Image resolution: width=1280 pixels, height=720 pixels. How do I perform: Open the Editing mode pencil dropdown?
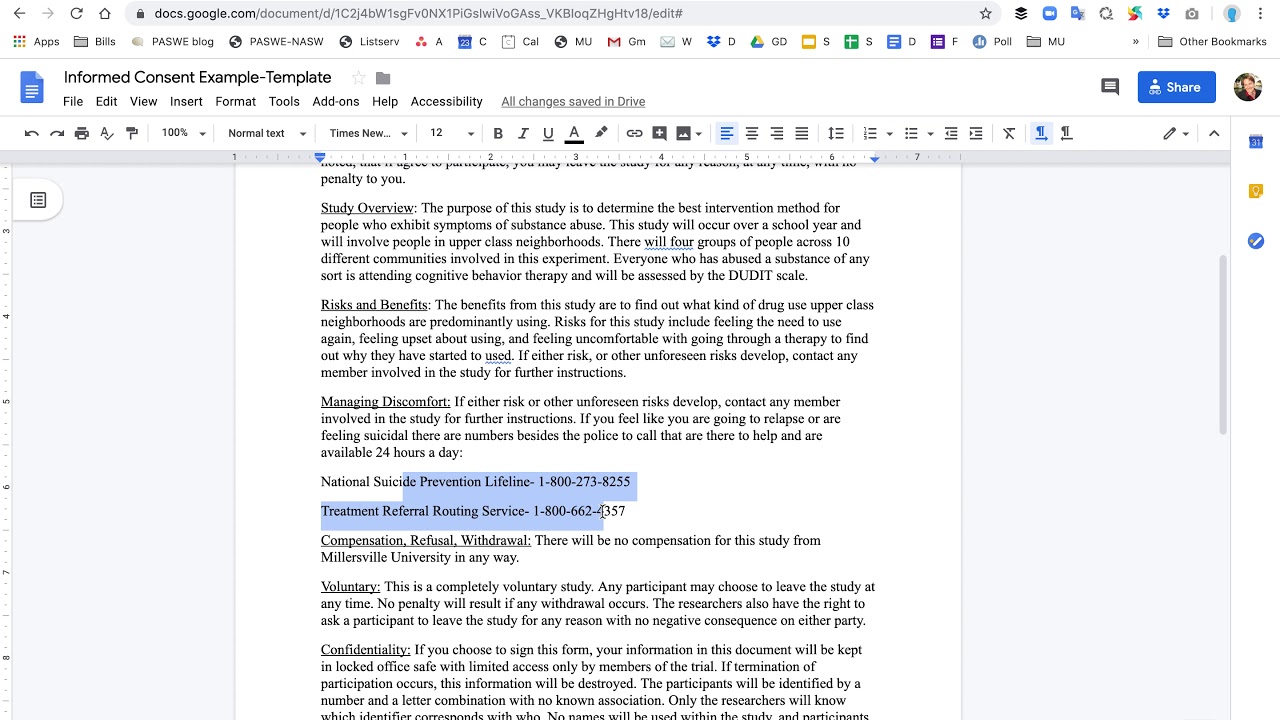click(1176, 133)
